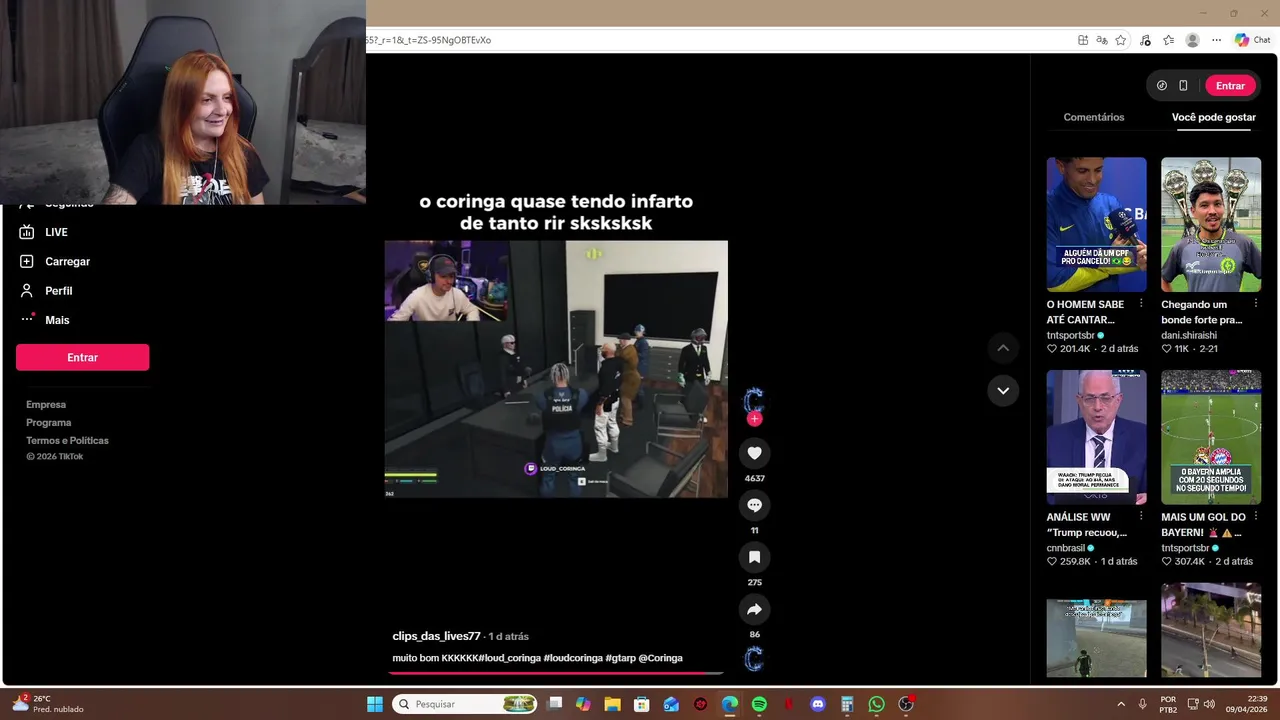The image size is (1280, 720).
Task: Expand Termos e Políticas footer section
Action: click(x=67, y=440)
